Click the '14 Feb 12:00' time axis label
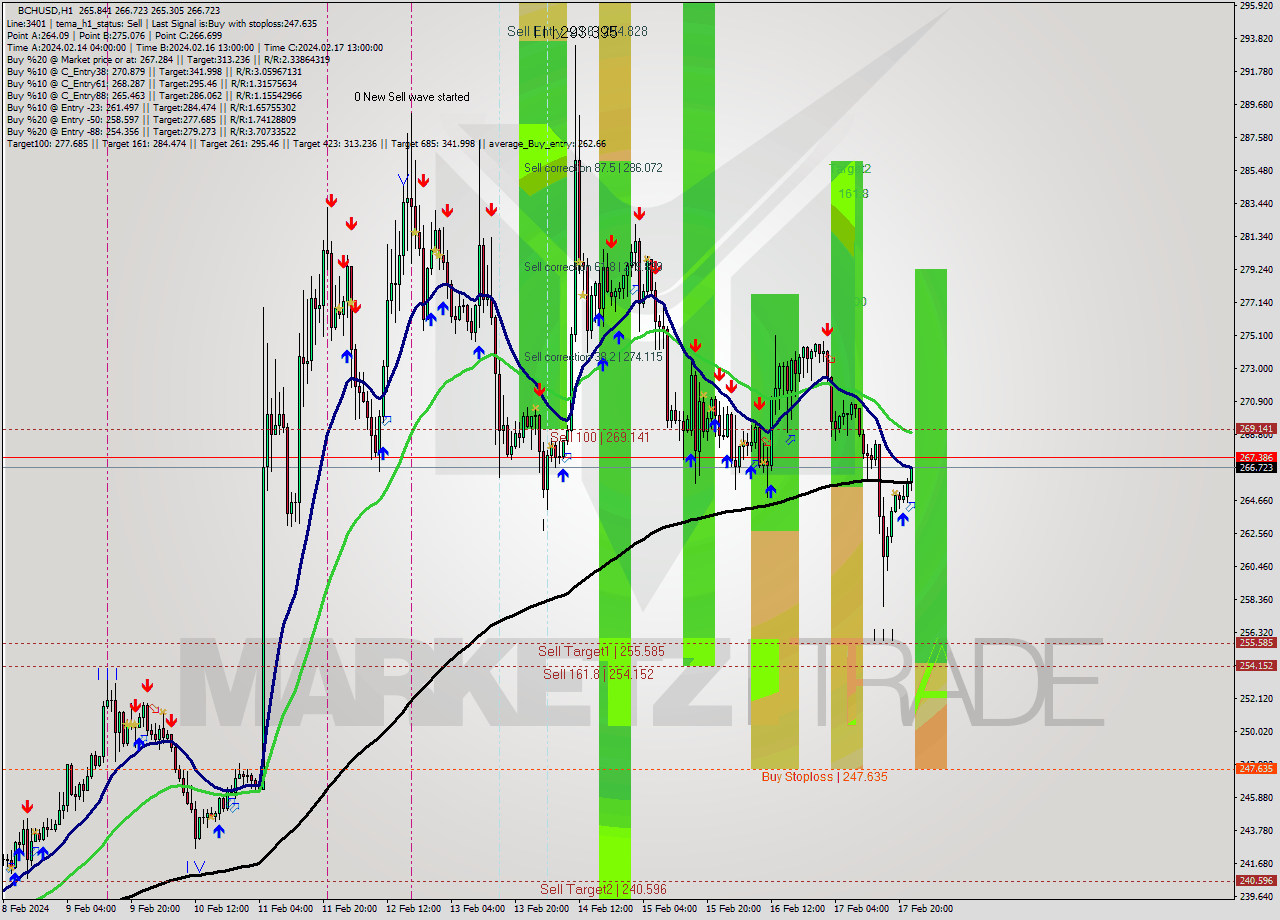1280x920 pixels. click(x=605, y=909)
